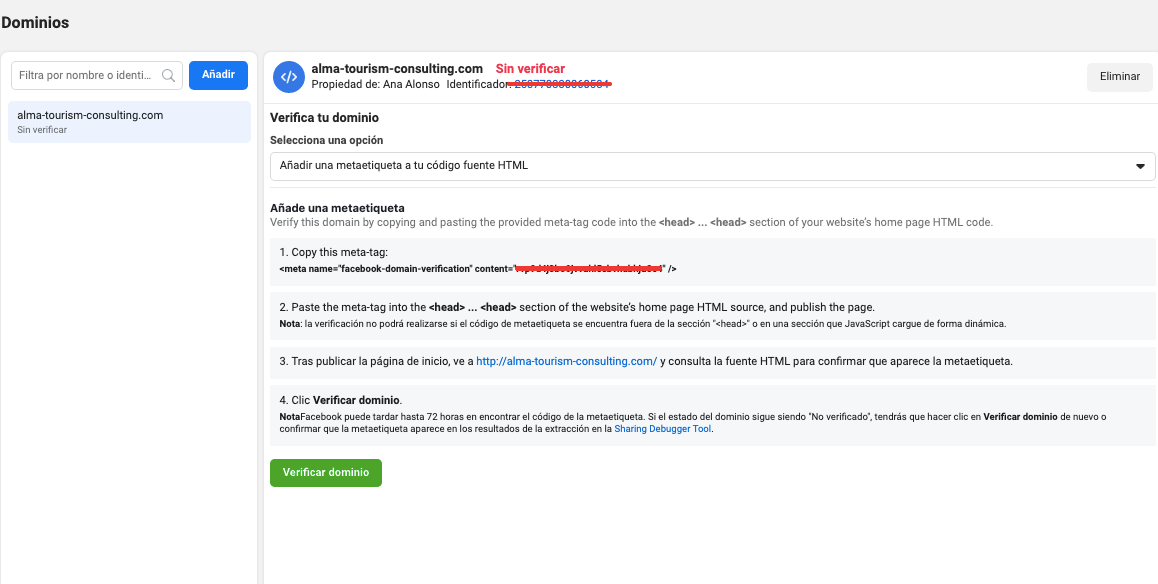Open the verification method dropdown arrow
The height and width of the screenshot is (584, 1158).
[x=1140, y=166]
